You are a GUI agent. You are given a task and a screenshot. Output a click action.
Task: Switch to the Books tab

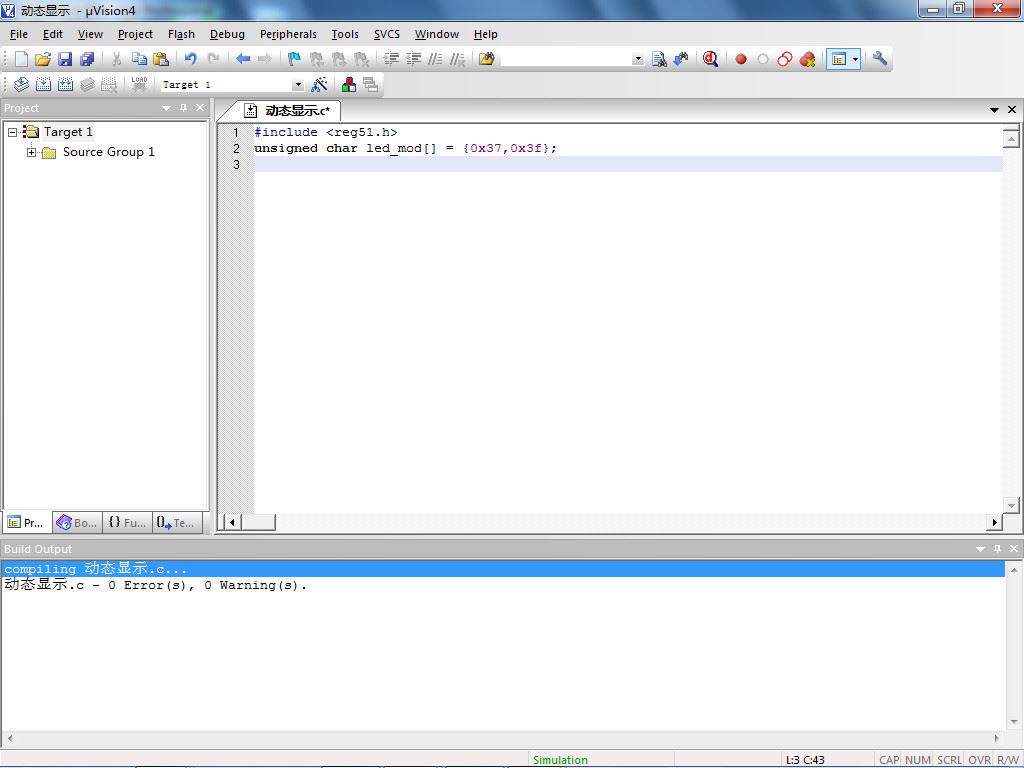77,522
